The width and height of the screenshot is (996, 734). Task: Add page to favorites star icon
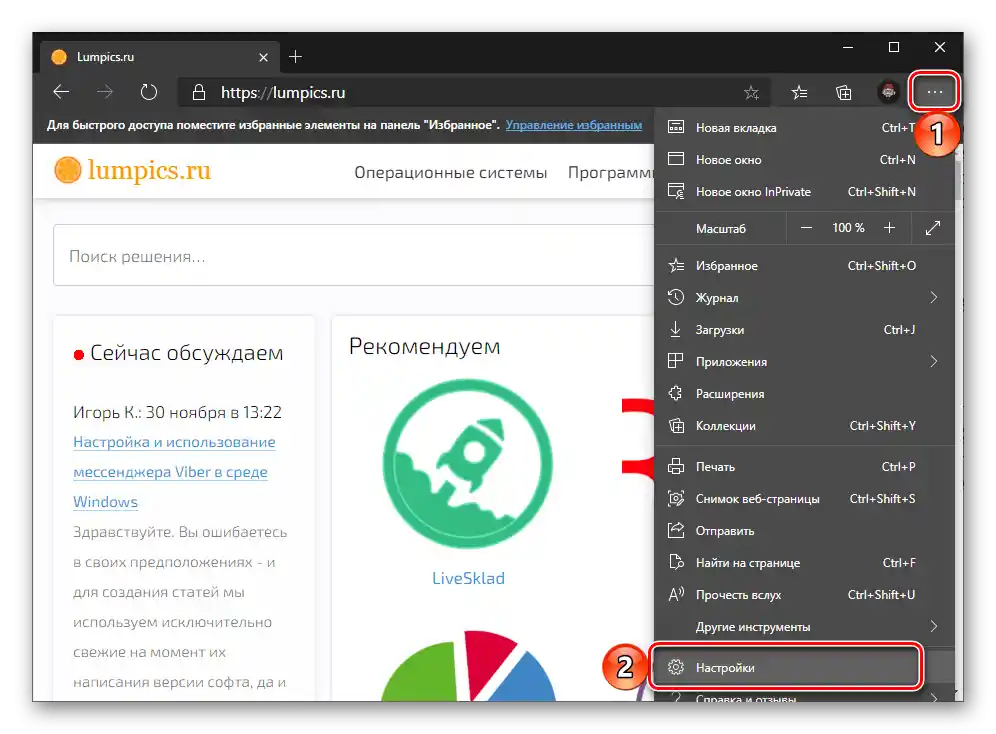pos(751,93)
